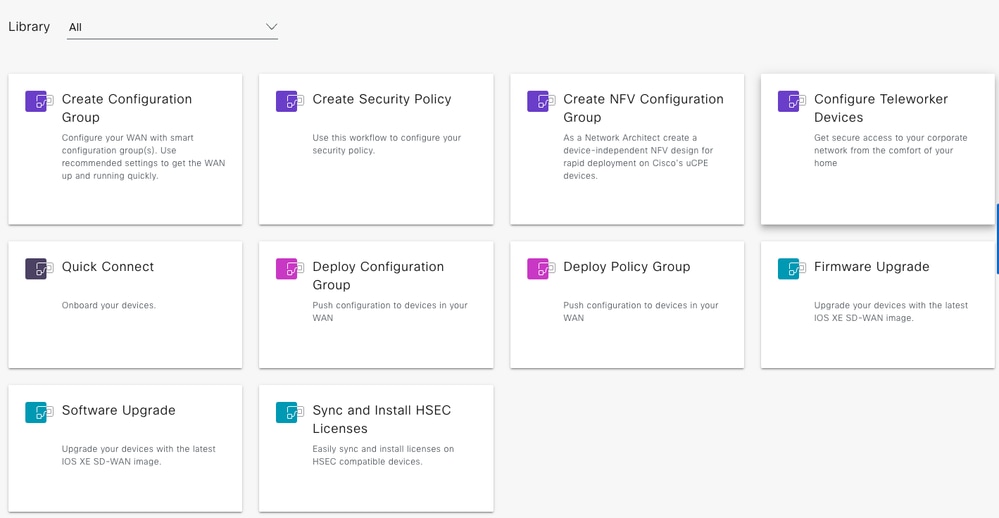Viewport: 999px width, 518px height.
Task: Click "Get secure access to your corporate network" text
Action: [x=891, y=150]
